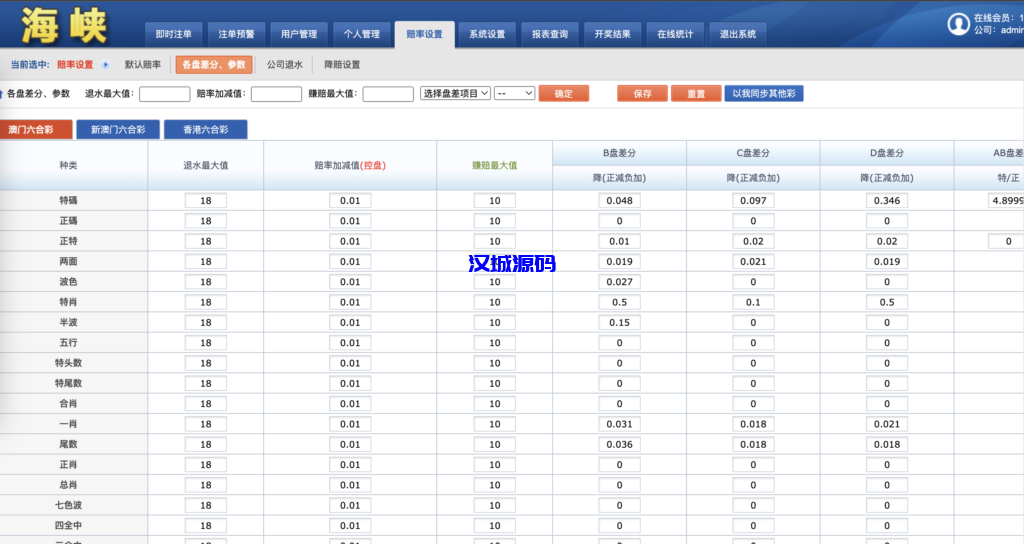Screen dimensions: 1024x544
Task: Edit 赔率加减值 field in 特头数 row
Action: tap(350, 362)
